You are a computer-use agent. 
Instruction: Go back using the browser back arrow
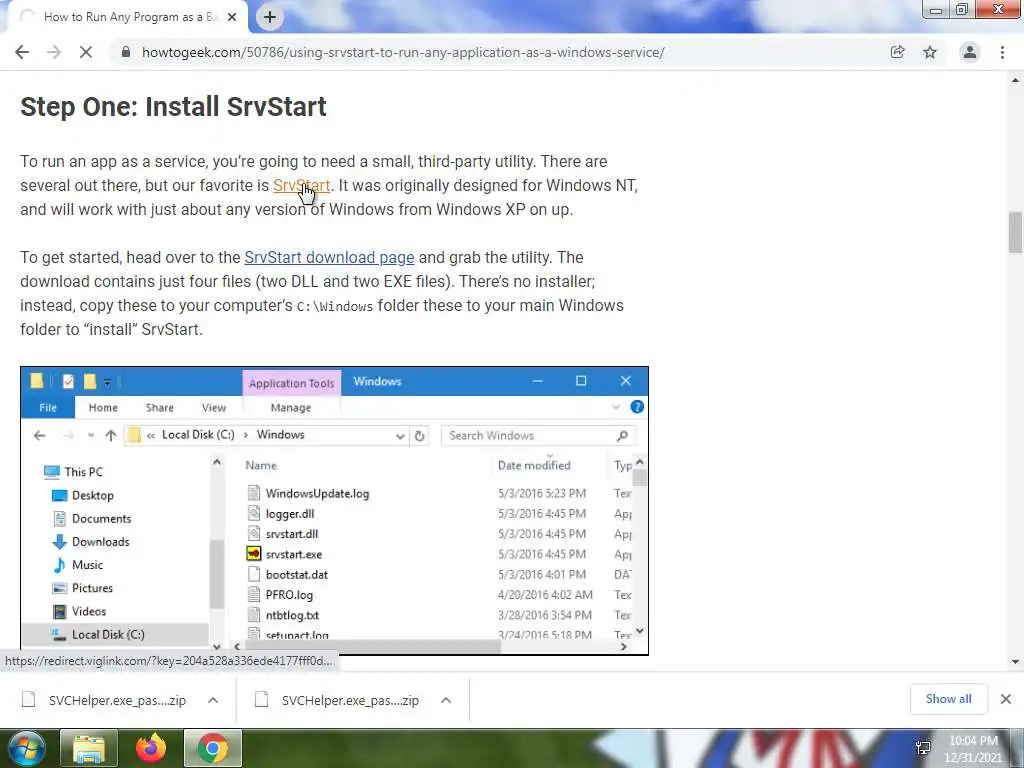(x=22, y=52)
